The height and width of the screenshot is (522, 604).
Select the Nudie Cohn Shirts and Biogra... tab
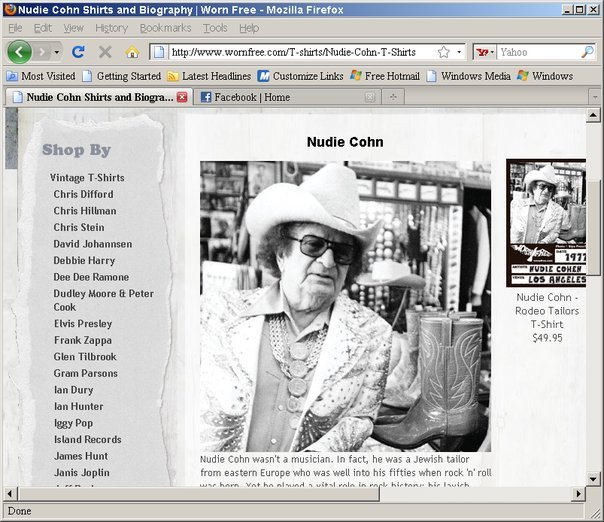99,97
